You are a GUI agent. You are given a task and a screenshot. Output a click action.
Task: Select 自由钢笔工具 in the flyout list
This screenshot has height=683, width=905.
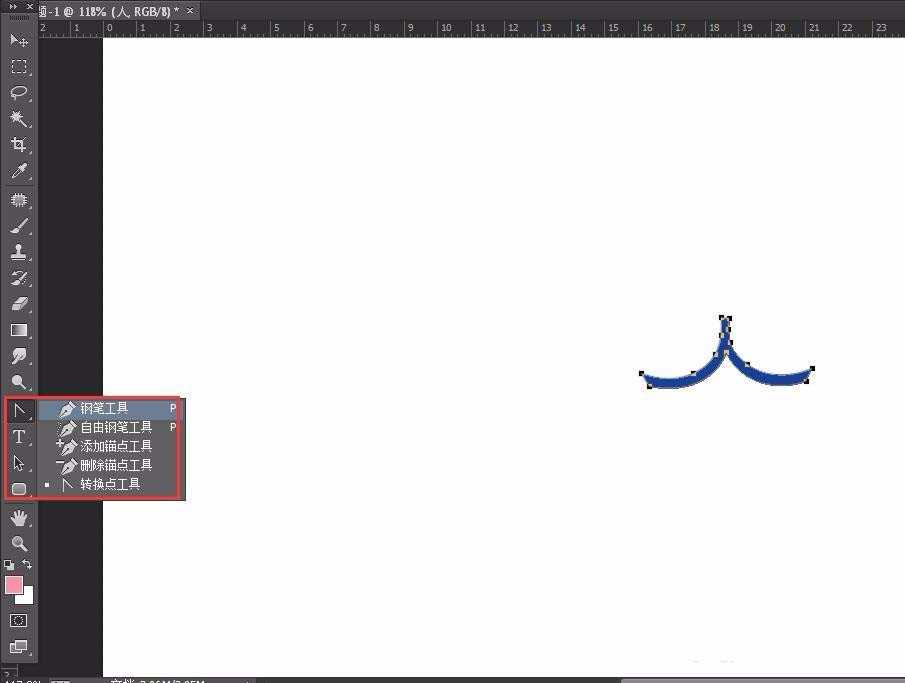(113, 427)
